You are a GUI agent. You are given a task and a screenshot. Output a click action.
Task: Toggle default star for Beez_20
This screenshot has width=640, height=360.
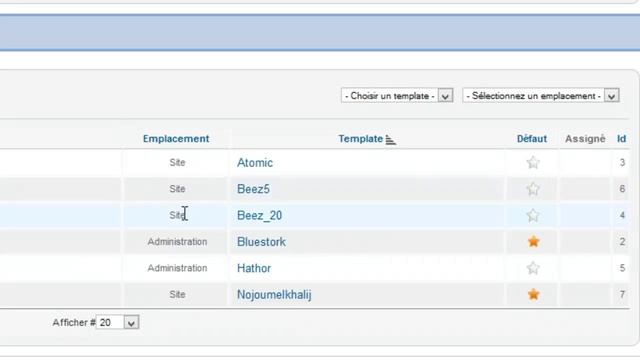(x=533, y=216)
